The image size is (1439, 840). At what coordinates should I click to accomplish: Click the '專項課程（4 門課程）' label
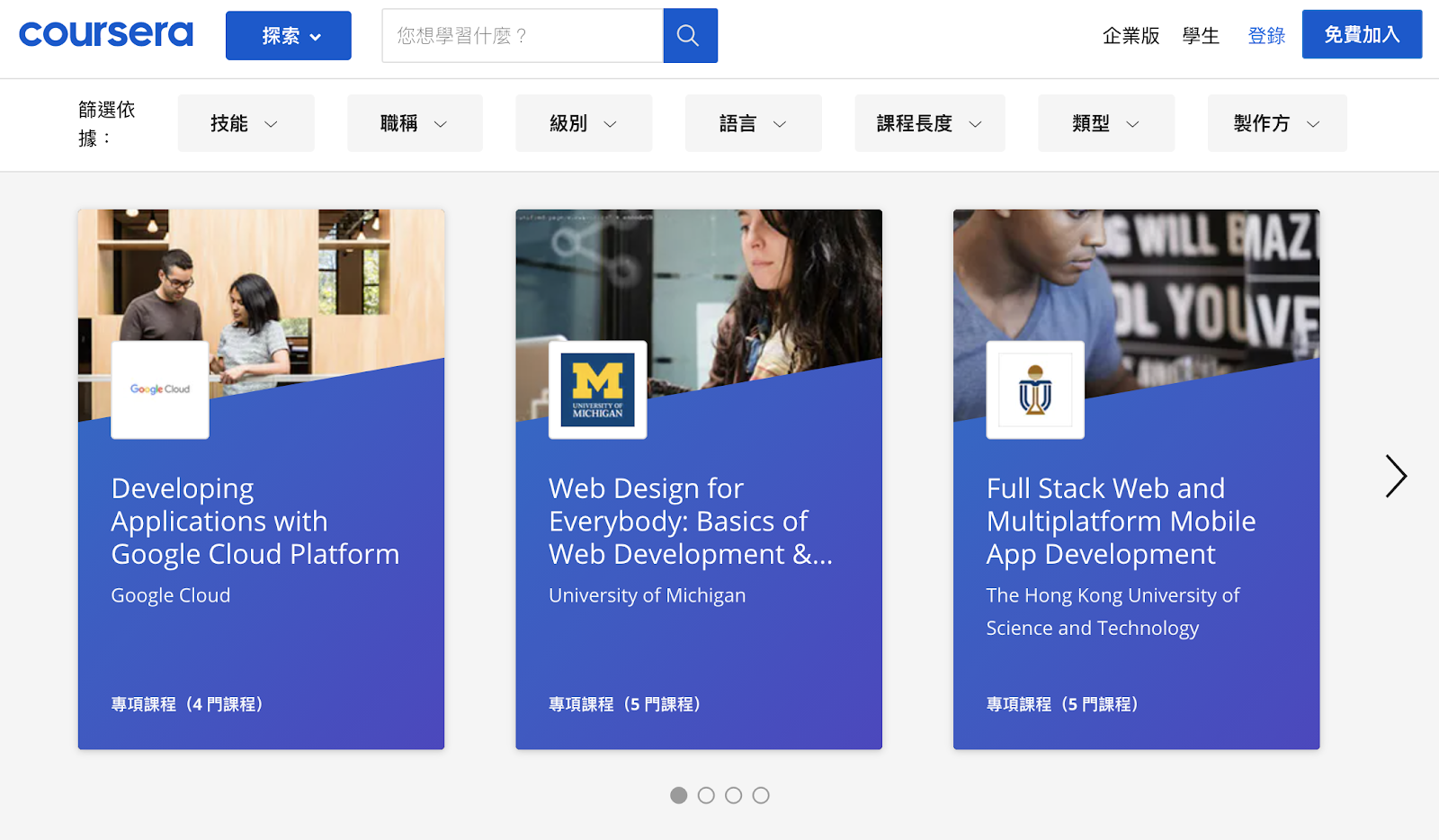coord(187,704)
